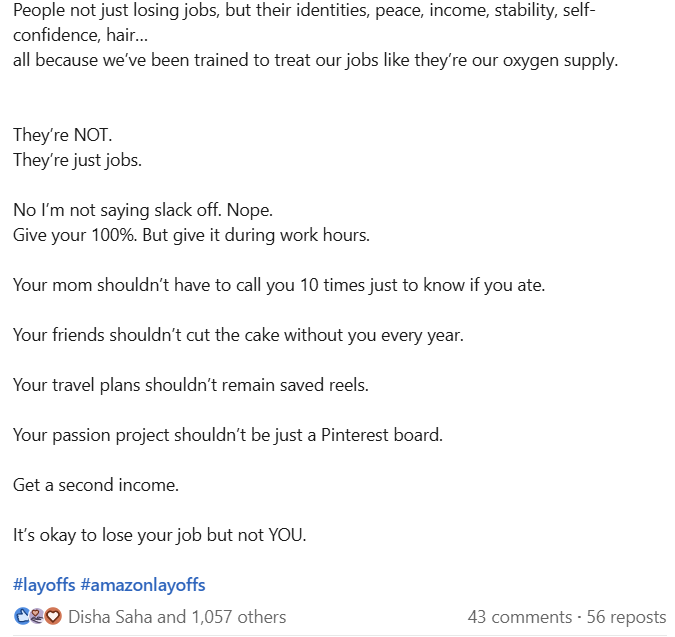
Task: Click the blue thumbs-up Like reaction icon
Action: point(21,616)
